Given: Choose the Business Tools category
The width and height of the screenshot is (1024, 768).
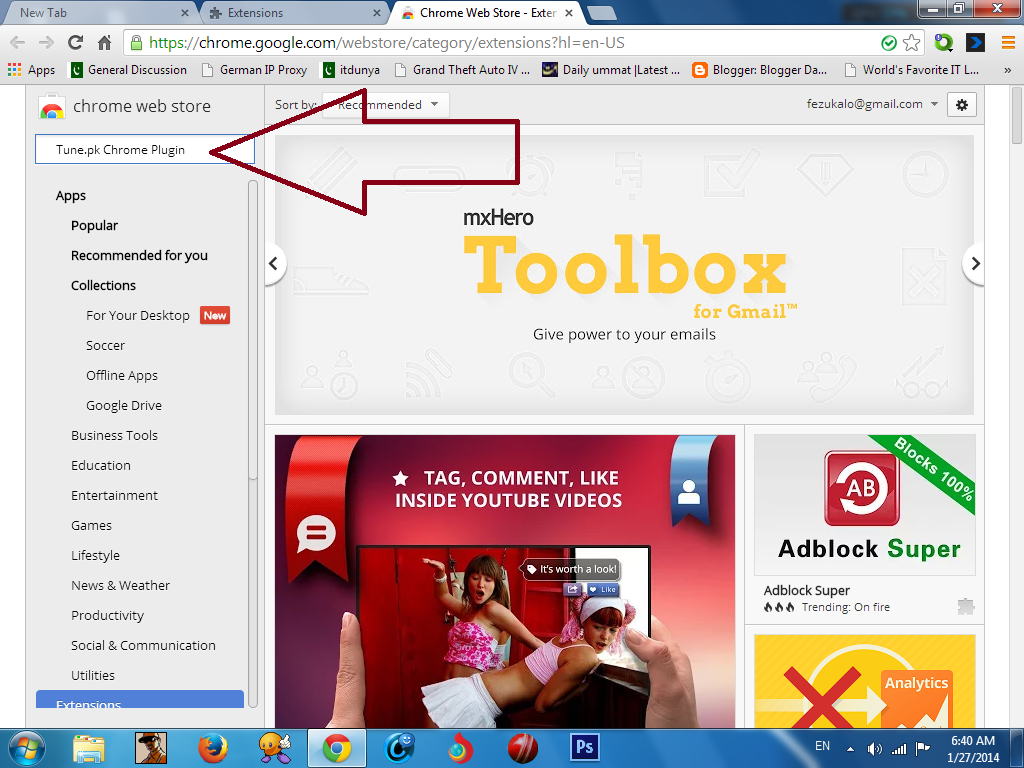Looking at the screenshot, I should [x=114, y=436].
